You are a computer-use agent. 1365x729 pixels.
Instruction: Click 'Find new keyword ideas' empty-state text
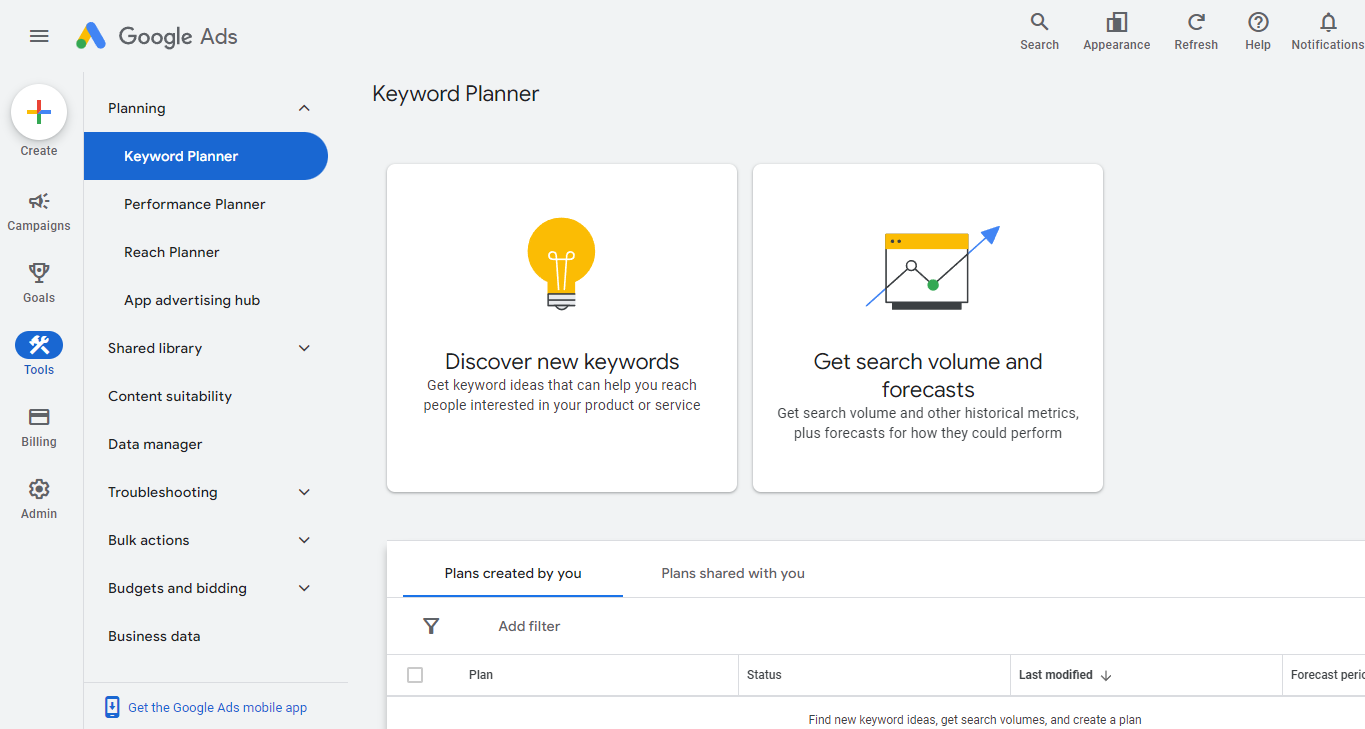[975, 719]
